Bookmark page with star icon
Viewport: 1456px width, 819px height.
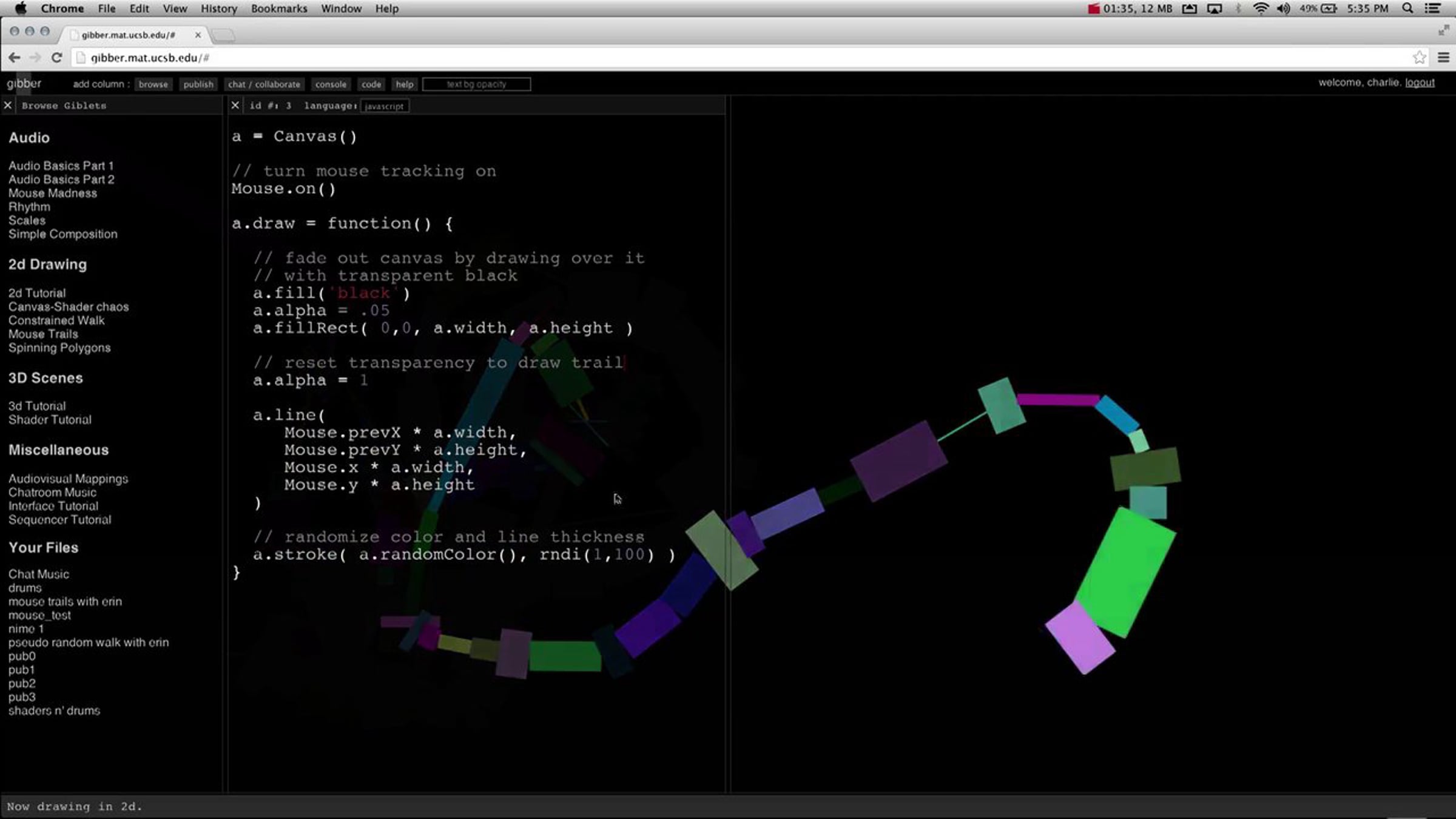point(1419,58)
